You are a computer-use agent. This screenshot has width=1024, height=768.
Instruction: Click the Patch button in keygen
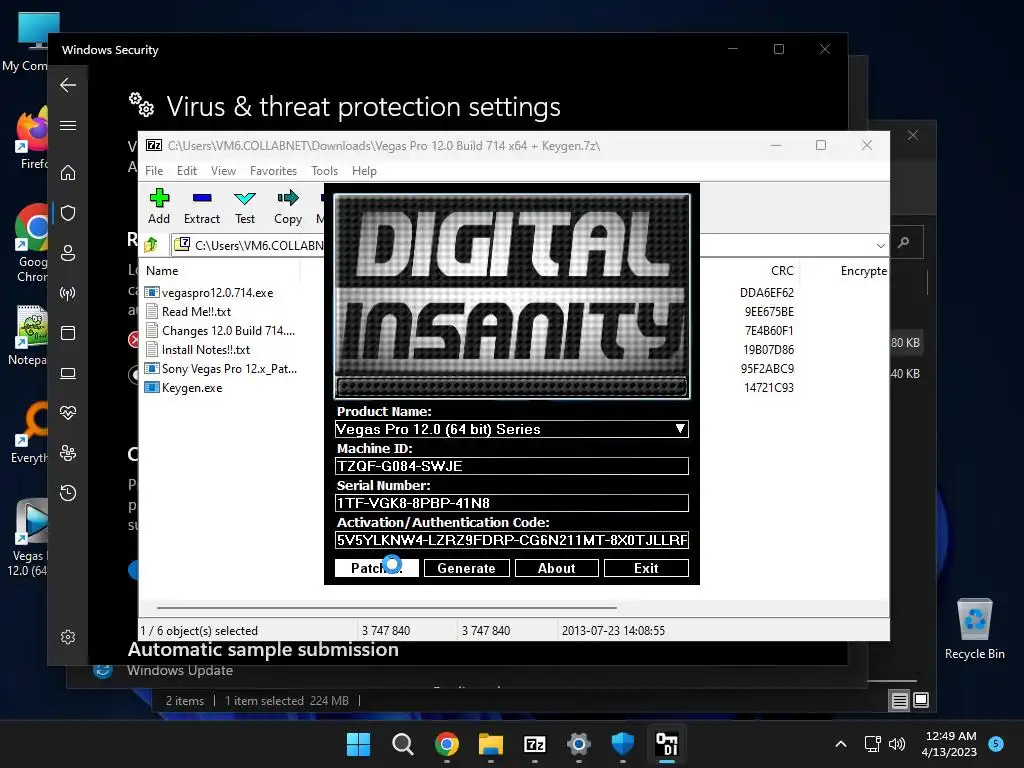pos(377,568)
